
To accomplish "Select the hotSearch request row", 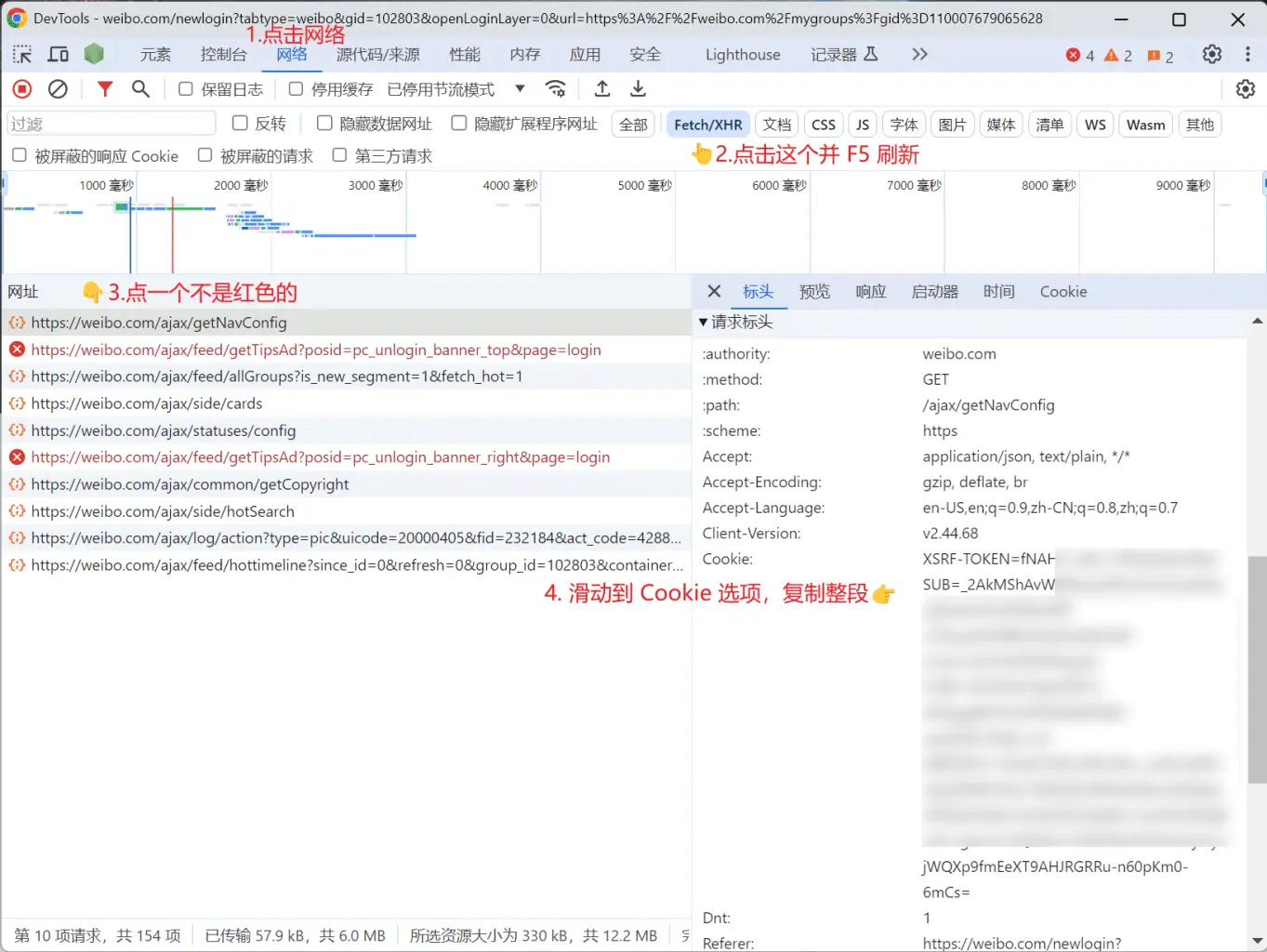I will (346, 511).
